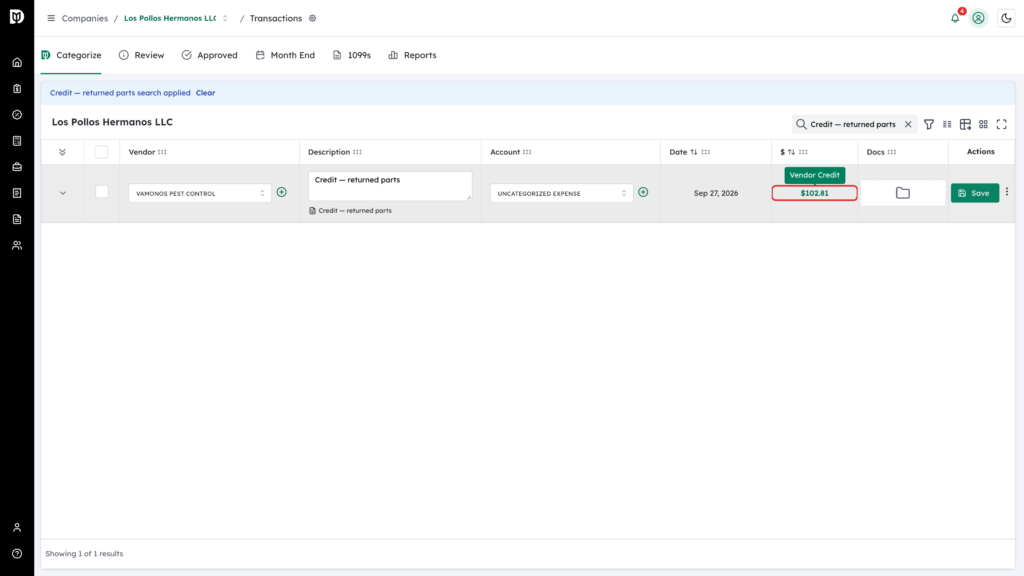Image resolution: width=1024 pixels, height=576 pixels.
Task: Clear the search box with the X
Action: pyautogui.click(x=908, y=124)
